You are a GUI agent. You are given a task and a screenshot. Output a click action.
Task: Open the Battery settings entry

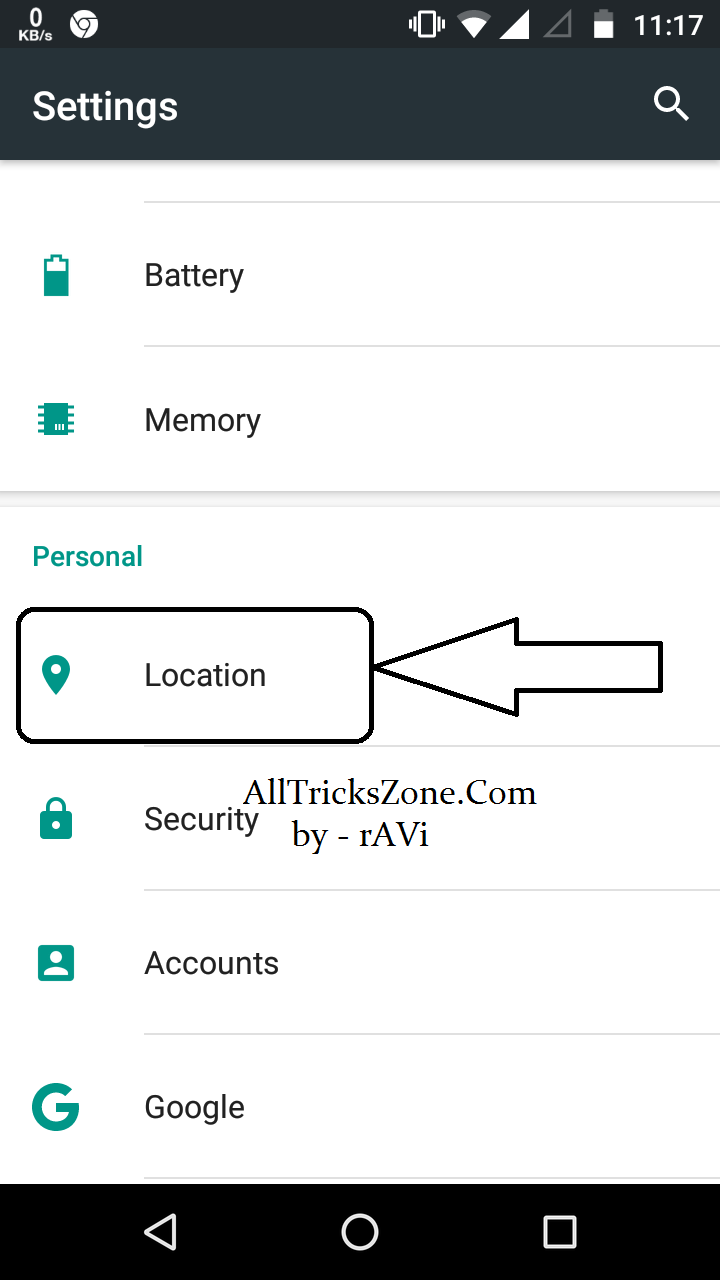360,275
